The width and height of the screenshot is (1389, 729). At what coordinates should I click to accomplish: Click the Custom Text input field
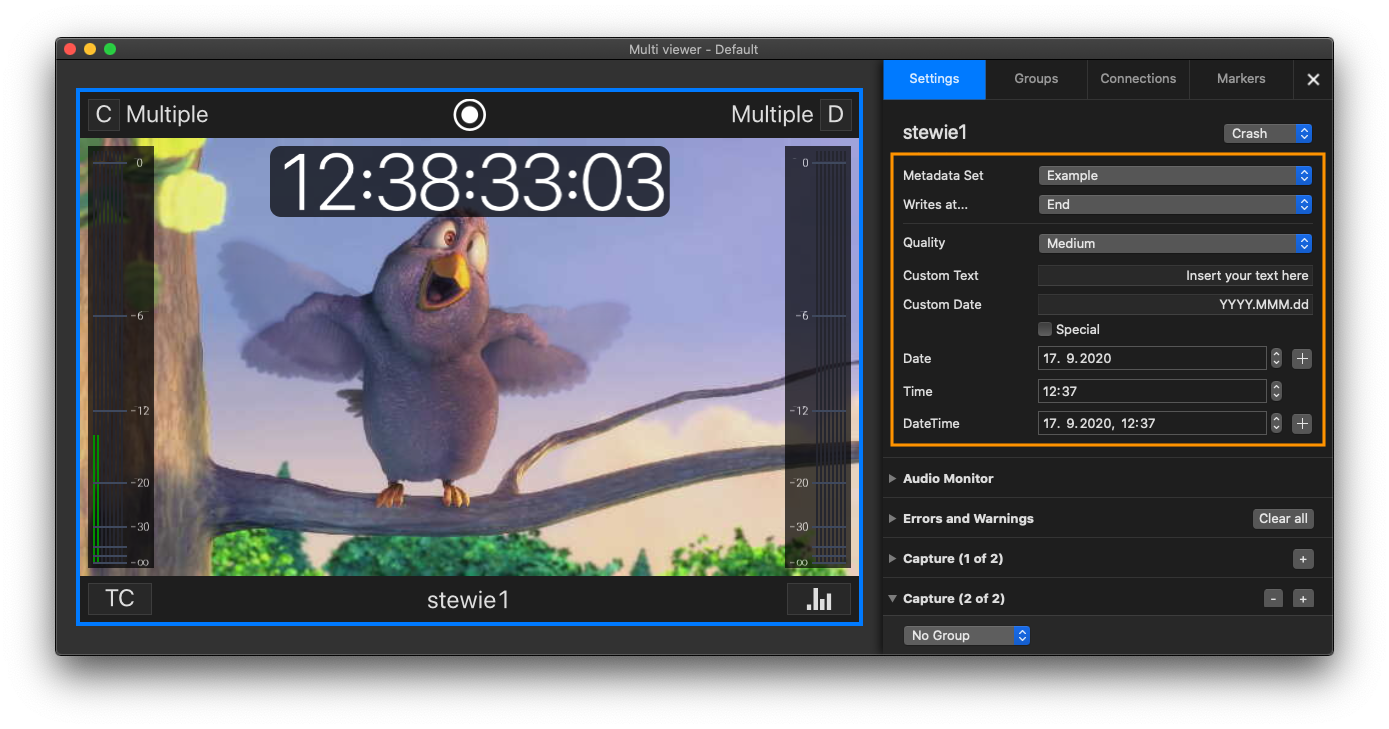click(x=1175, y=275)
